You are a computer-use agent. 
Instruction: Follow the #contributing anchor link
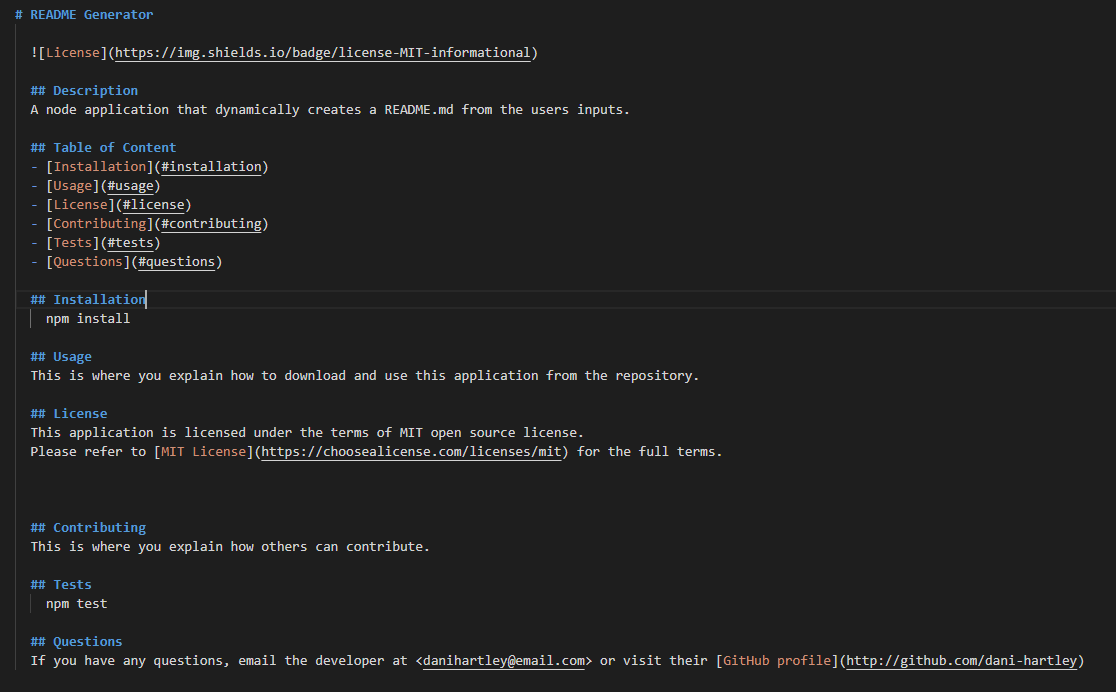click(x=211, y=224)
